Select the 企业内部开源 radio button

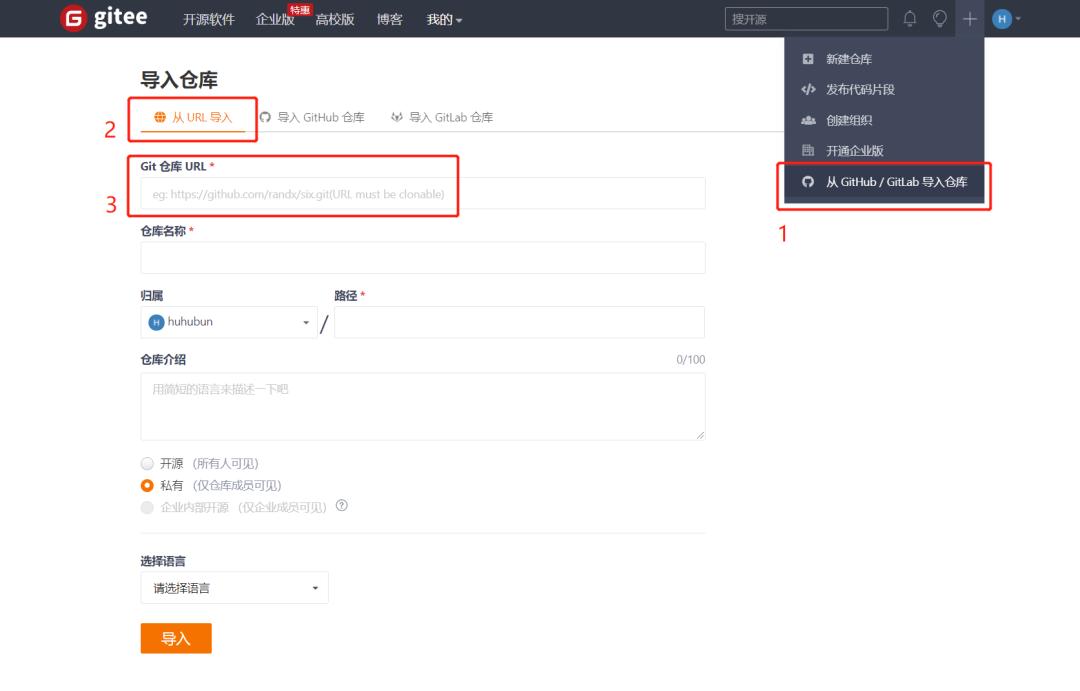point(146,507)
